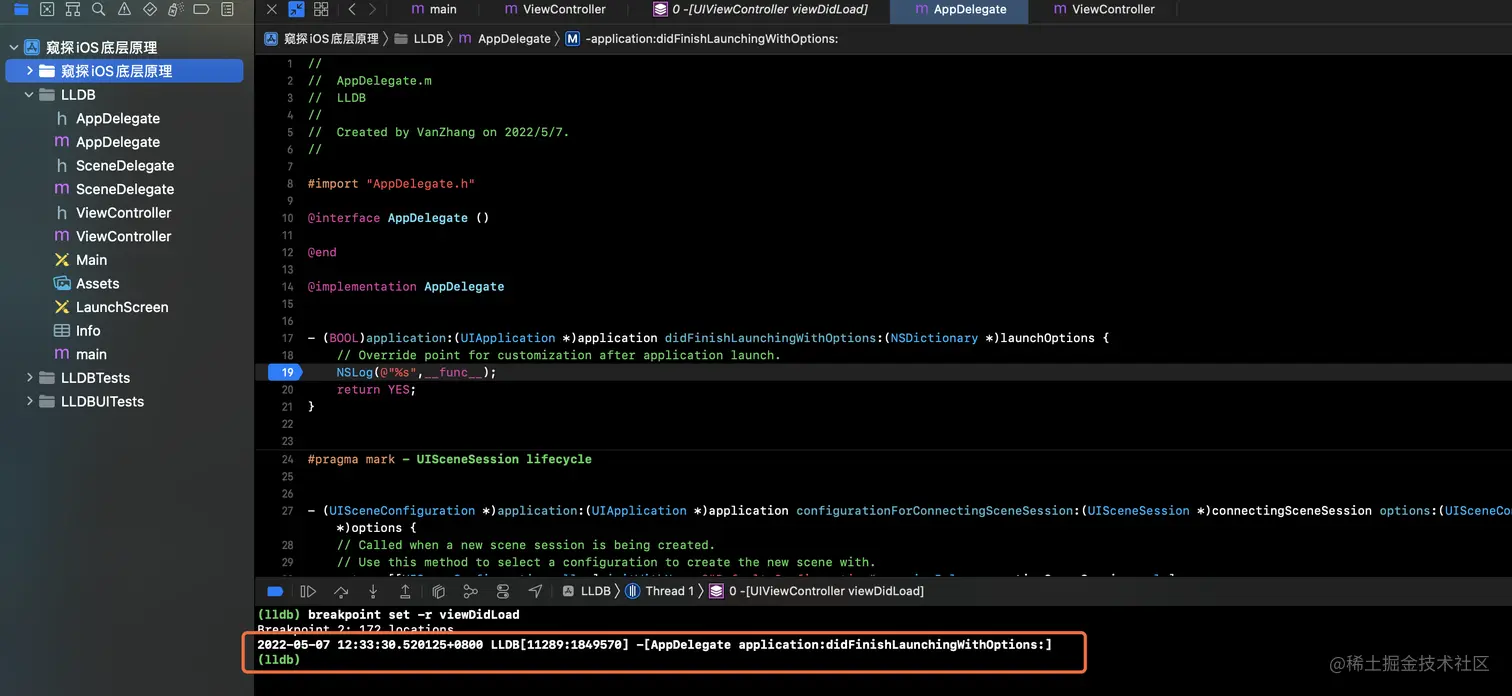
Task: Click the simulate location arrow icon
Action: coord(535,591)
